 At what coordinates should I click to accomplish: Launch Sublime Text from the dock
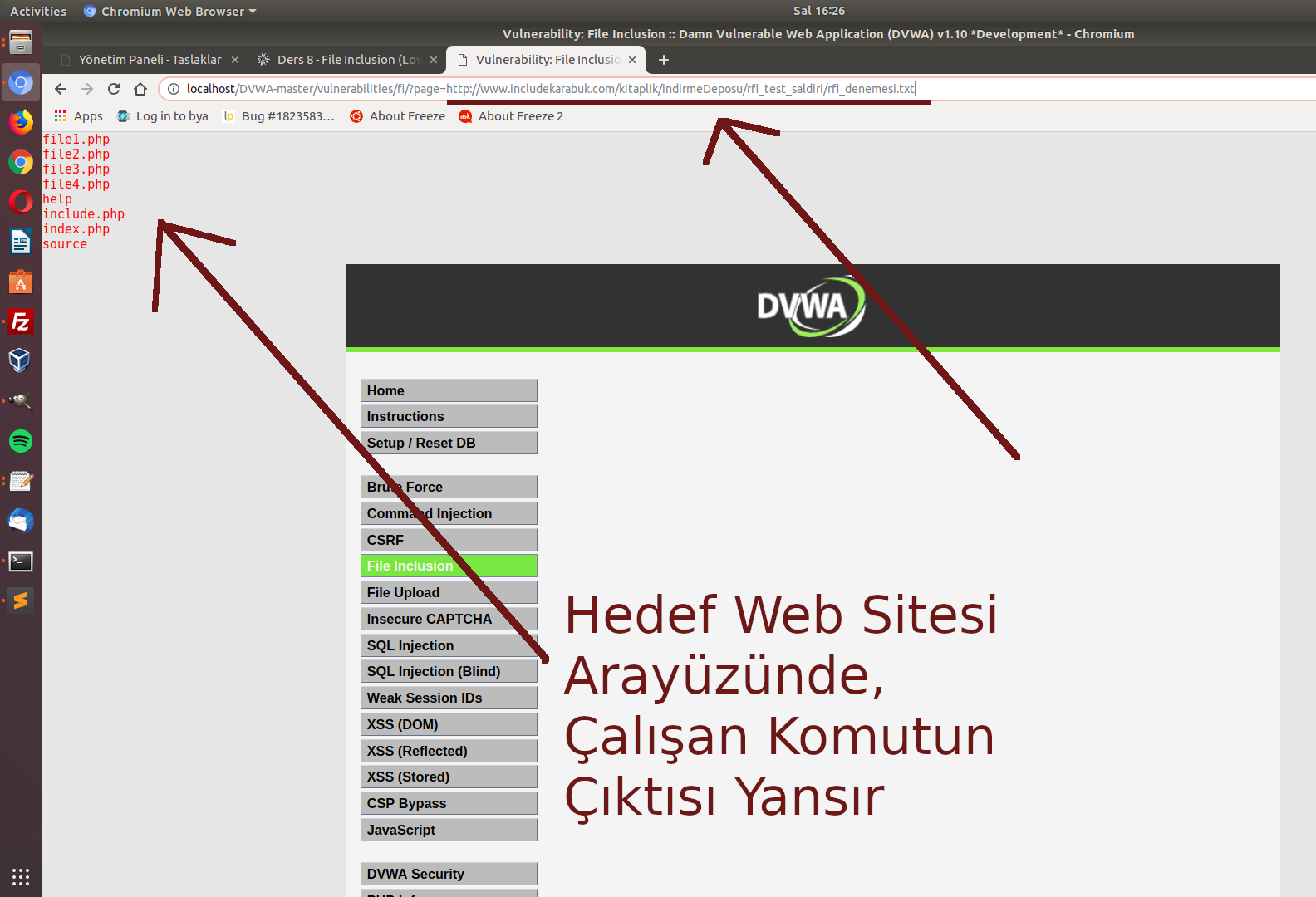pyautogui.click(x=21, y=600)
